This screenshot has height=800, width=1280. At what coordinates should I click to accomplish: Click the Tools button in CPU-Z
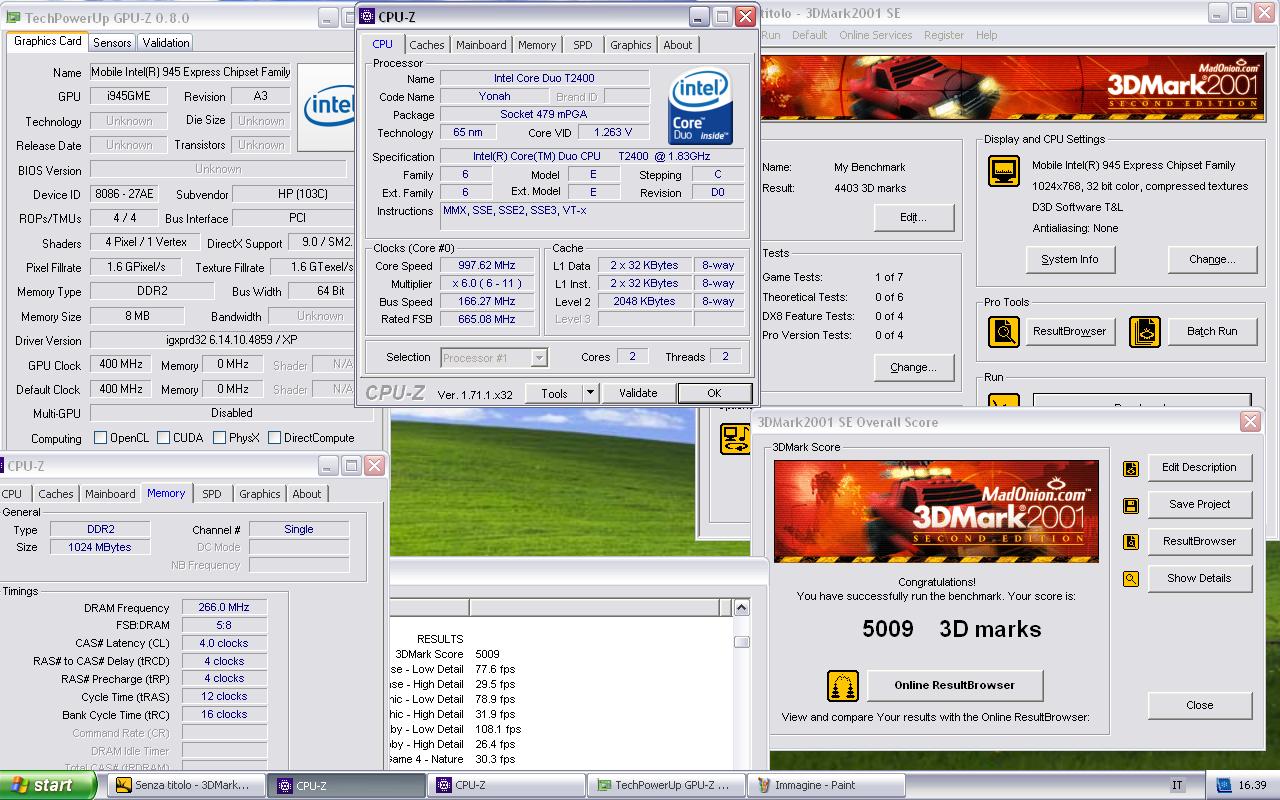(x=555, y=394)
